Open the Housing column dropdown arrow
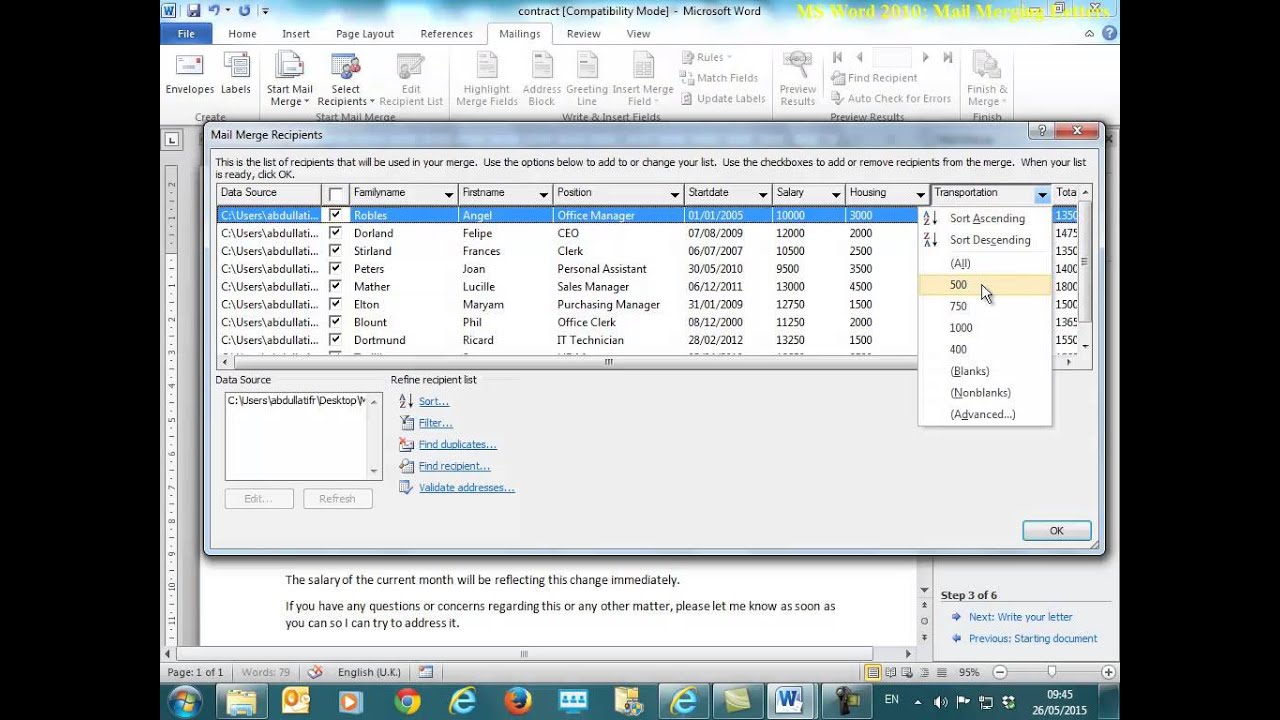This screenshot has height=720, width=1280. point(920,194)
